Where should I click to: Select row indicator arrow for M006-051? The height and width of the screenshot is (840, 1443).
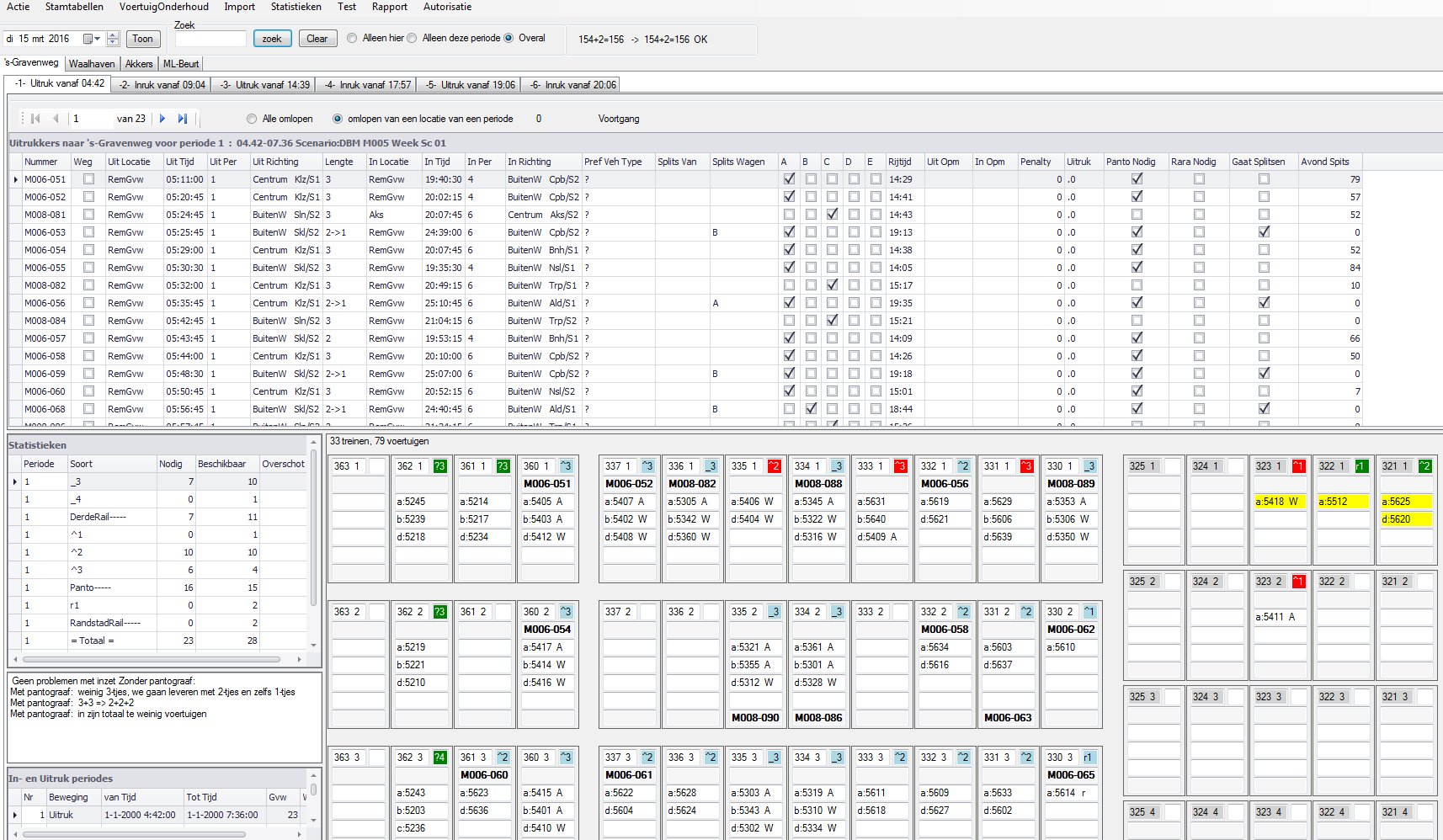point(15,179)
